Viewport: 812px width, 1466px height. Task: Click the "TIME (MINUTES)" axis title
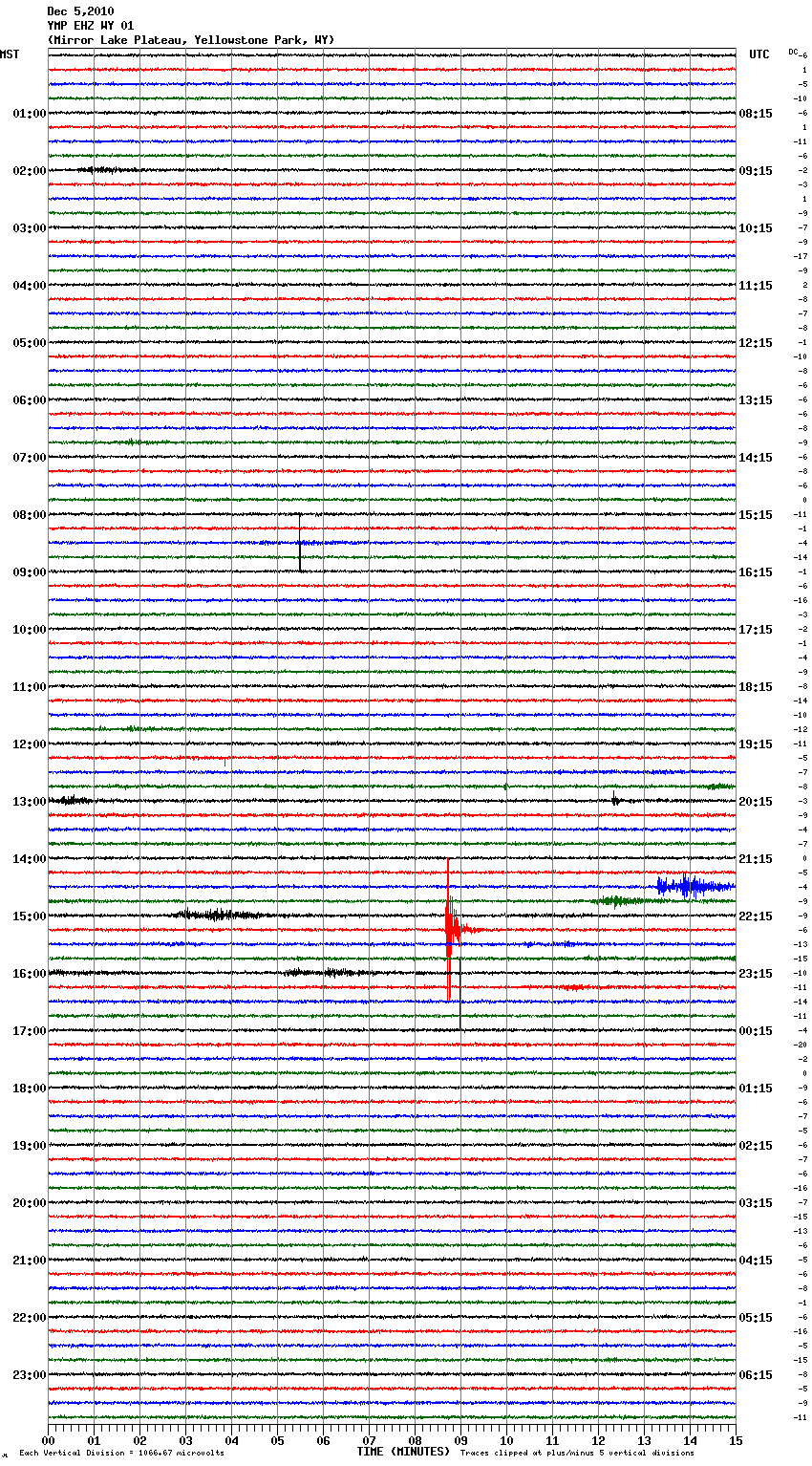pos(403,1452)
